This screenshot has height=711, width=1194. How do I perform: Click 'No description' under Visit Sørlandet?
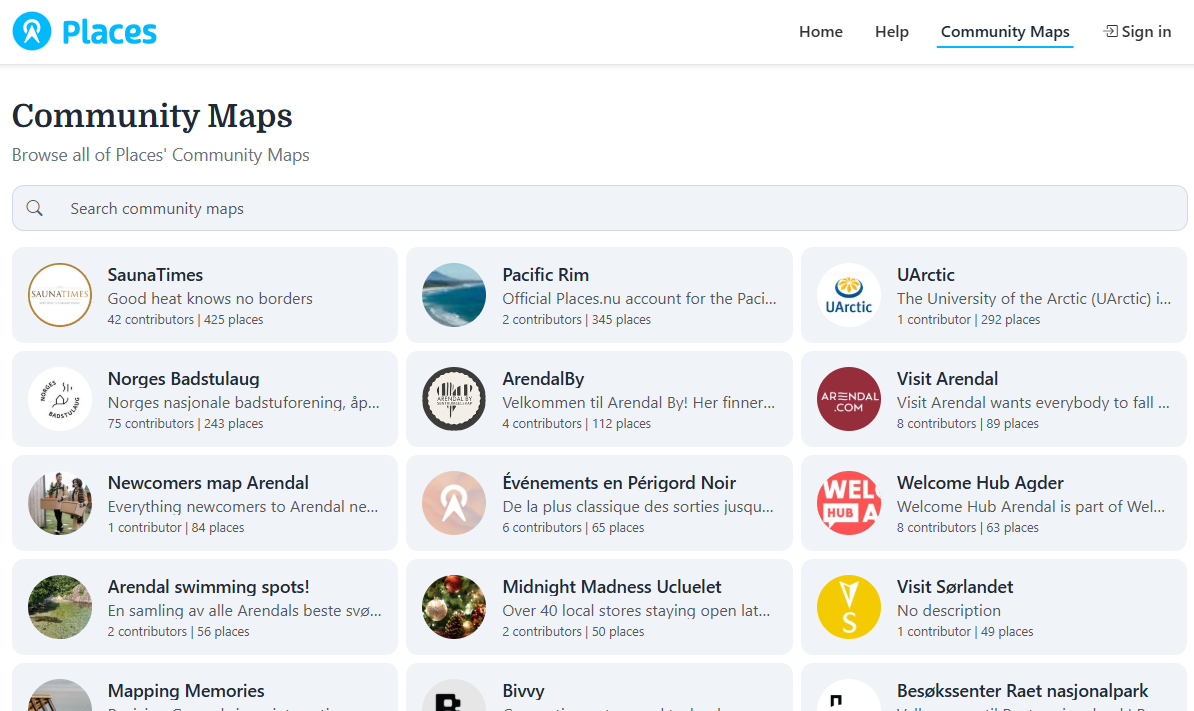pos(949,611)
